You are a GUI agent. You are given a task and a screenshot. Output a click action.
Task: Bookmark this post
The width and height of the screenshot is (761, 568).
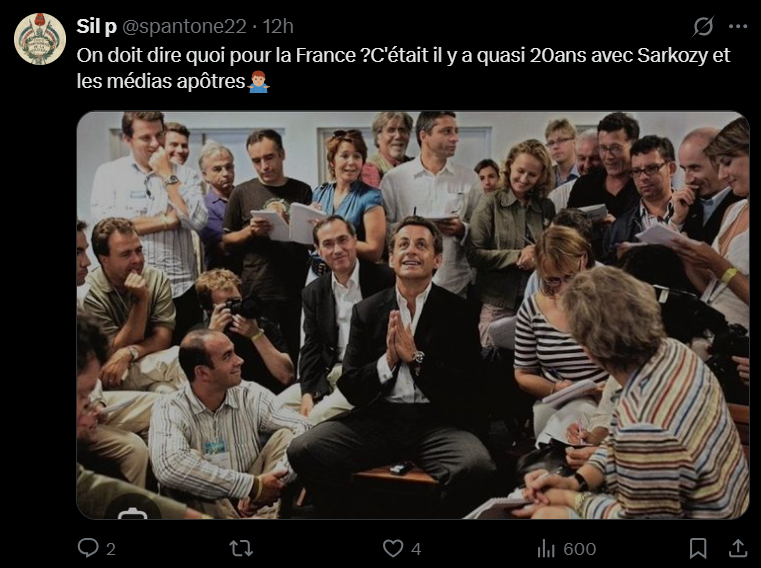point(698,548)
